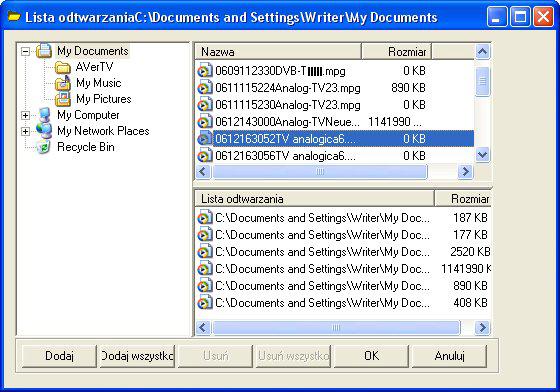The height and width of the screenshot is (392, 560).
Task: Click Rozmiar header in playlist panel
Action: pos(463,199)
